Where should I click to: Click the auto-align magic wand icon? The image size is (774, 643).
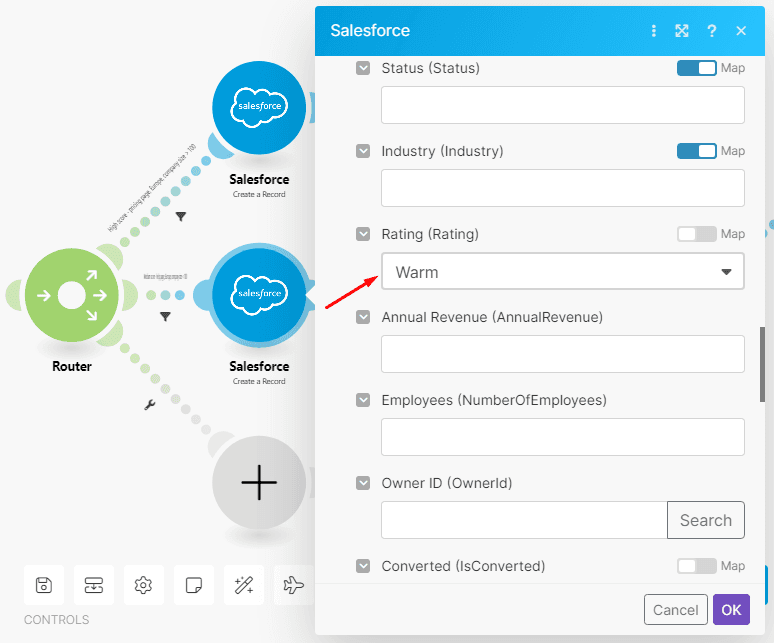[243, 585]
